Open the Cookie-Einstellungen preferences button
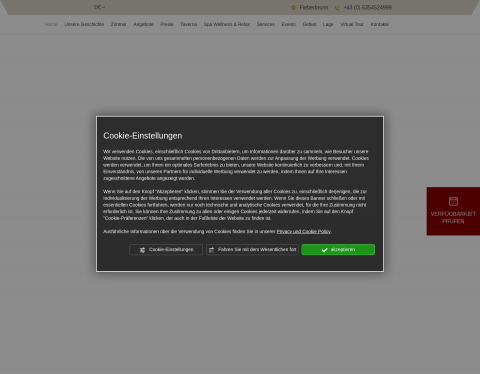Viewport: 480px width, 374px height. pos(166,250)
